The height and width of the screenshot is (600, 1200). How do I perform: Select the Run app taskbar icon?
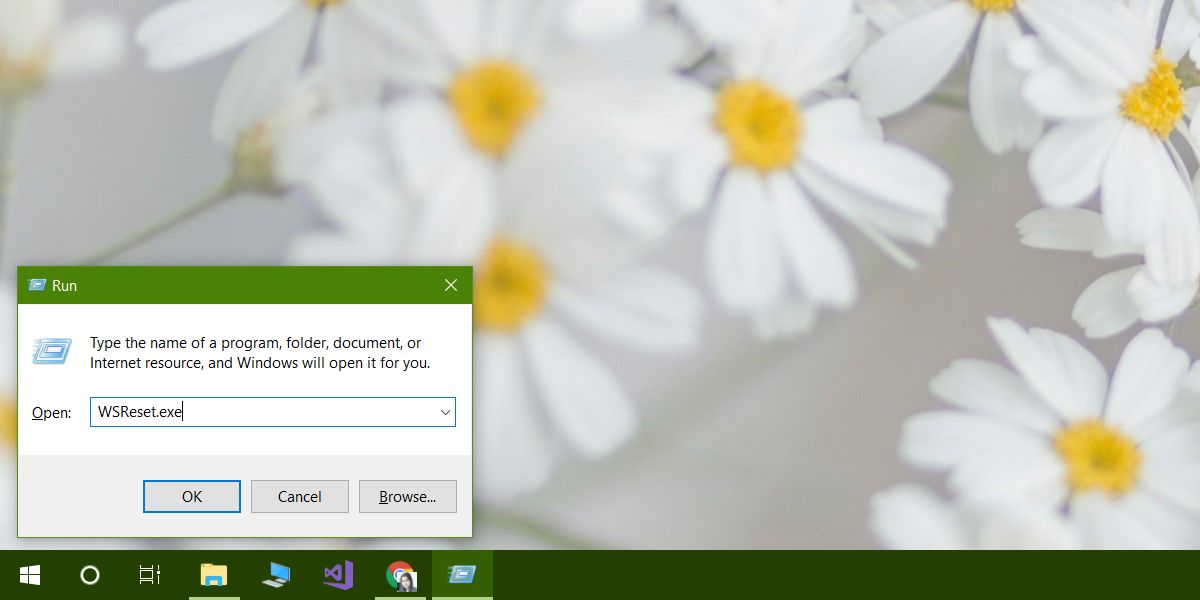(x=462, y=575)
